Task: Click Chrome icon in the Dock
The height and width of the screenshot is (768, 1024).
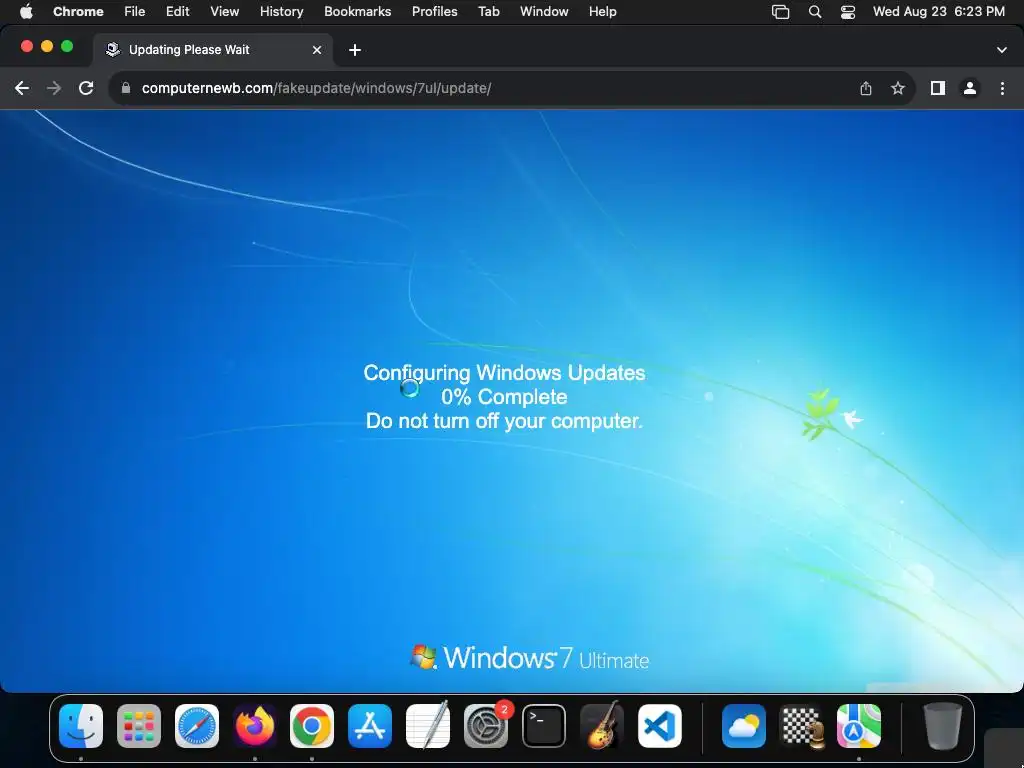Action: (x=312, y=726)
